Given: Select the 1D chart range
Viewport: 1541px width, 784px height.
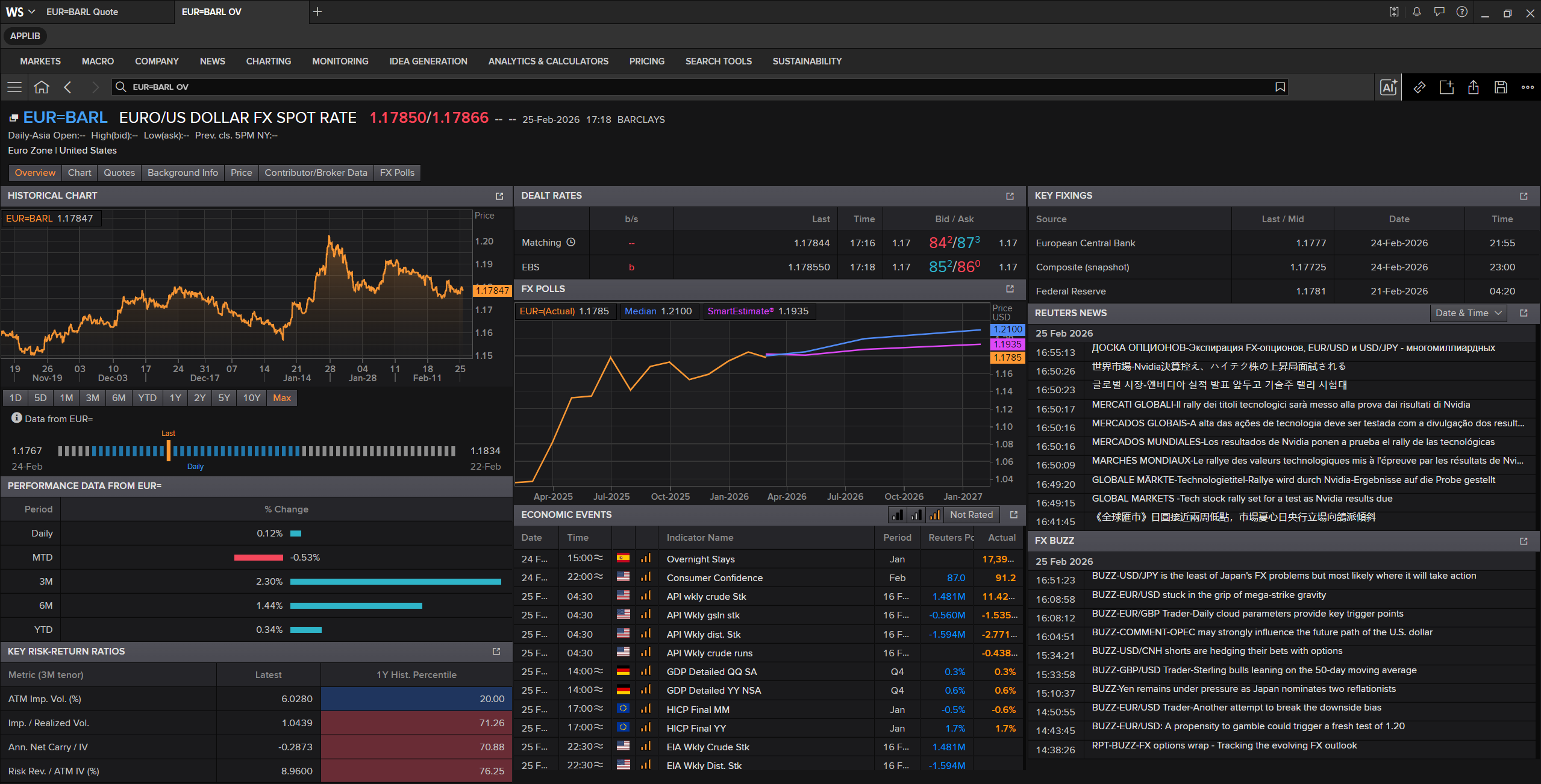Looking at the screenshot, I should [16, 398].
